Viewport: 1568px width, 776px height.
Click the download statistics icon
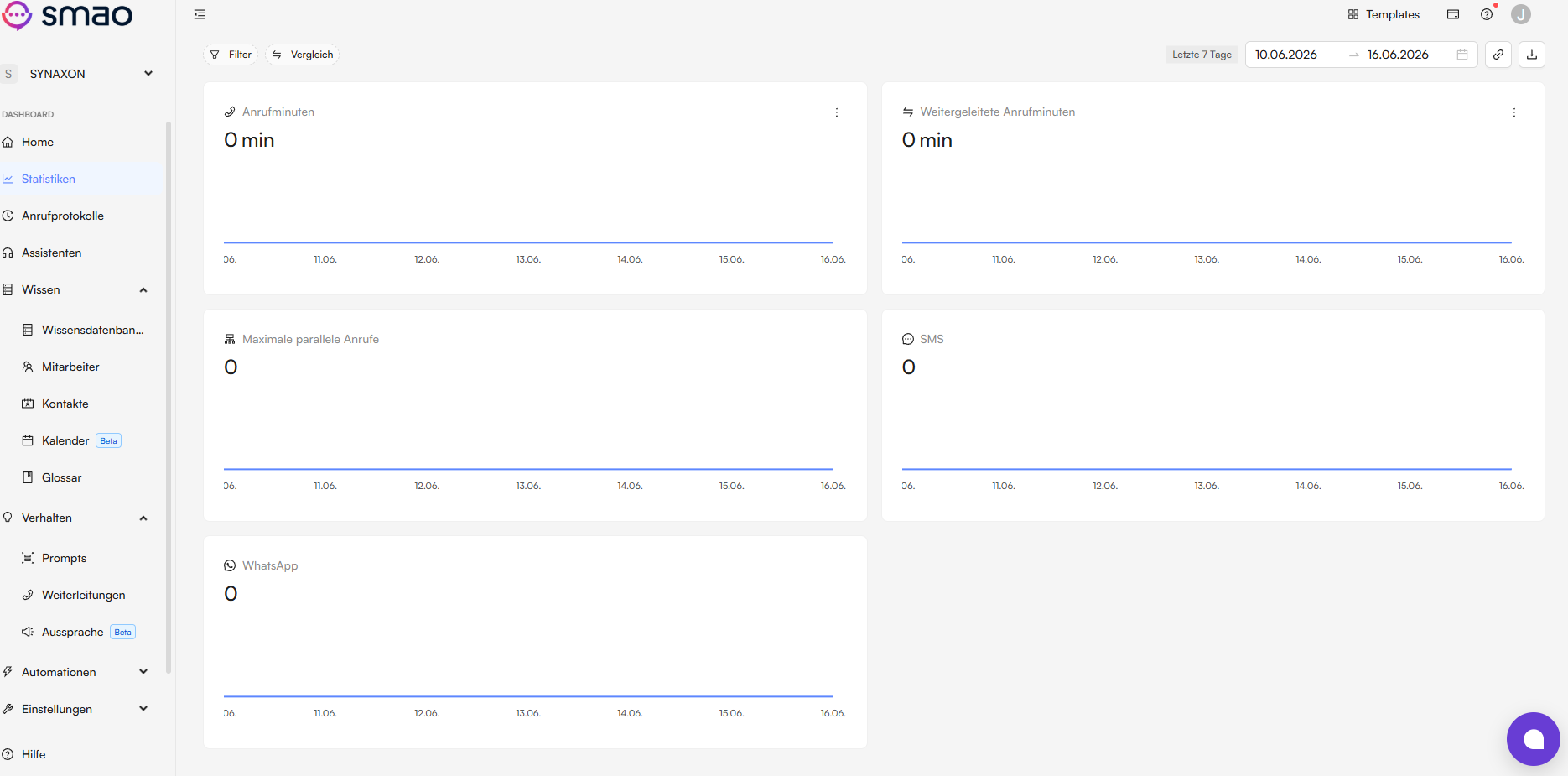pos(1532,55)
